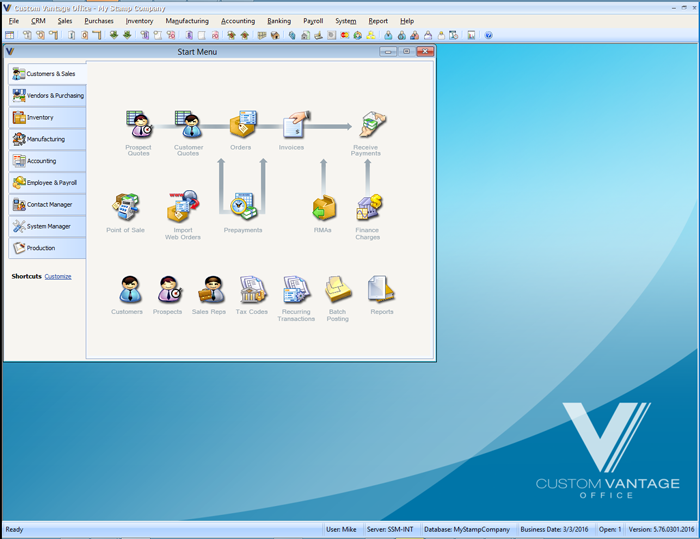The image size is (700, 539).
Task: Select the Production sidebar section
Action: (47, 248)
